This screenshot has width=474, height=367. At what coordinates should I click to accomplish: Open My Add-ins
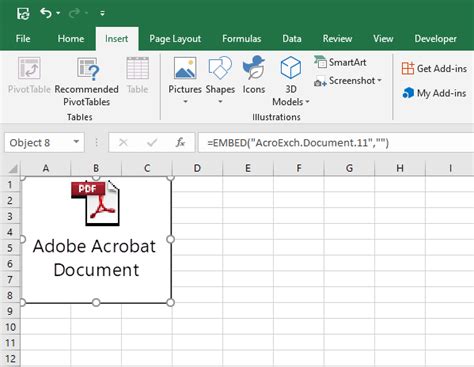pyautogui.click(x=434, y=93)
